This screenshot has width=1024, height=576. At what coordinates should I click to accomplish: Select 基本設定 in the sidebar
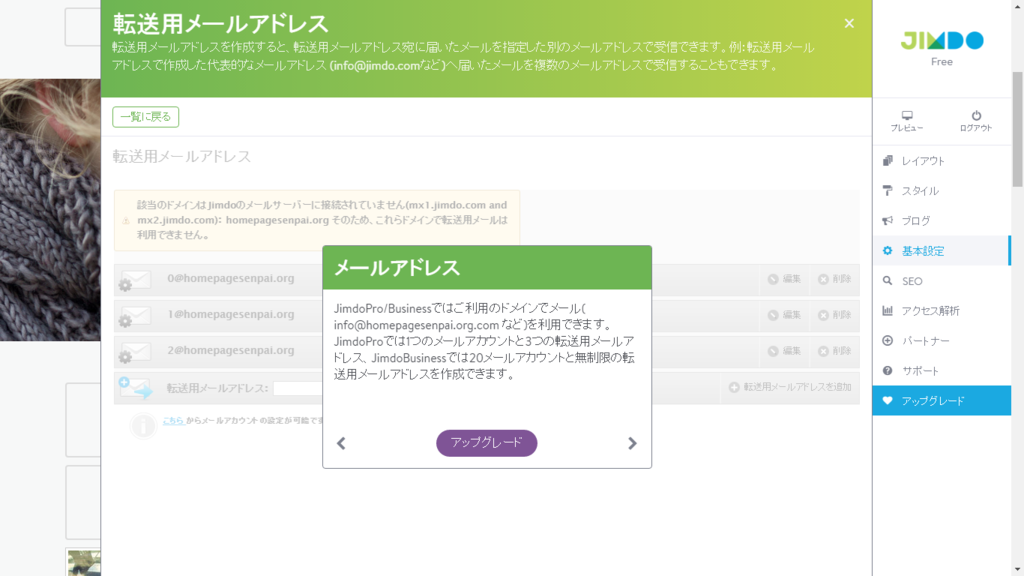942,251
